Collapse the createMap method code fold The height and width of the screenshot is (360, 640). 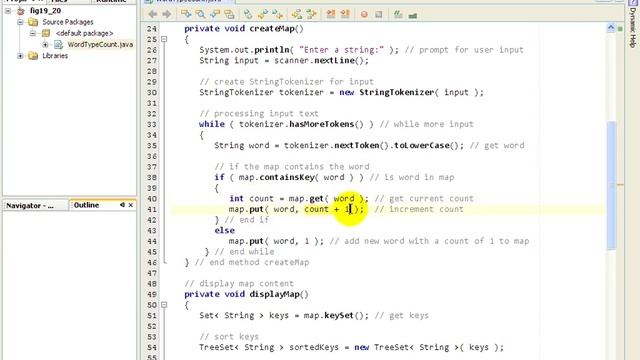pos(164,39)
